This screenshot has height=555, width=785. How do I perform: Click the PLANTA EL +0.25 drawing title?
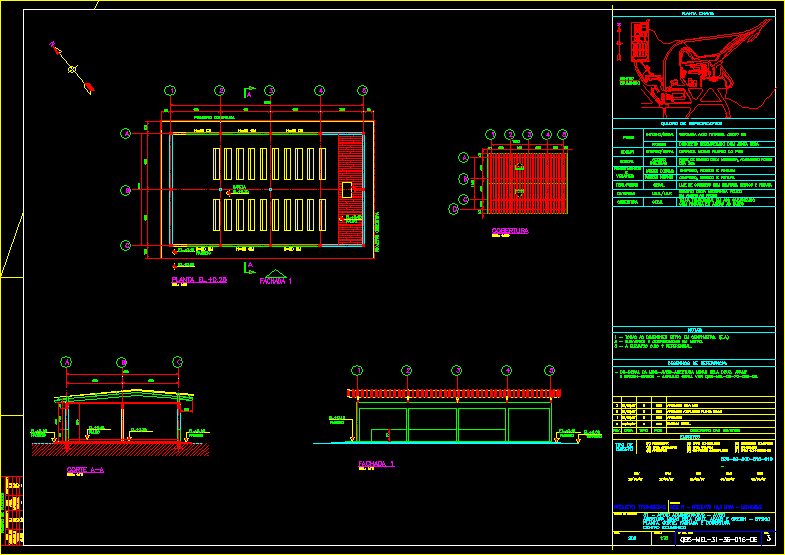[x=201, y=281]
